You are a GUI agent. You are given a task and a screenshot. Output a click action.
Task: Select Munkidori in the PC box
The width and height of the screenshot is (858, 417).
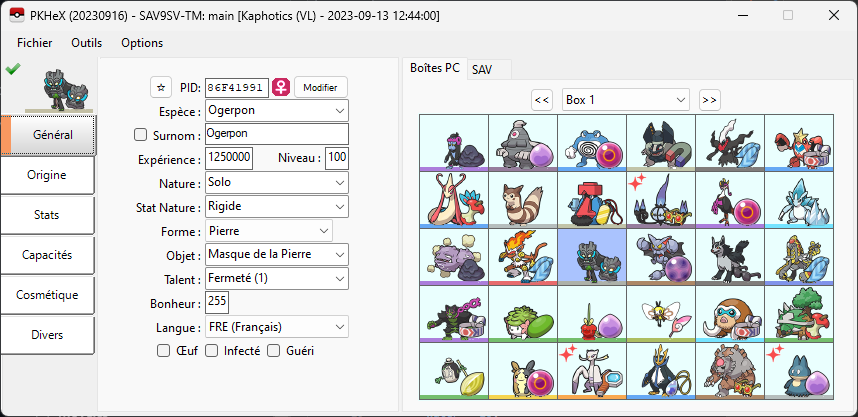coord(454,143)
